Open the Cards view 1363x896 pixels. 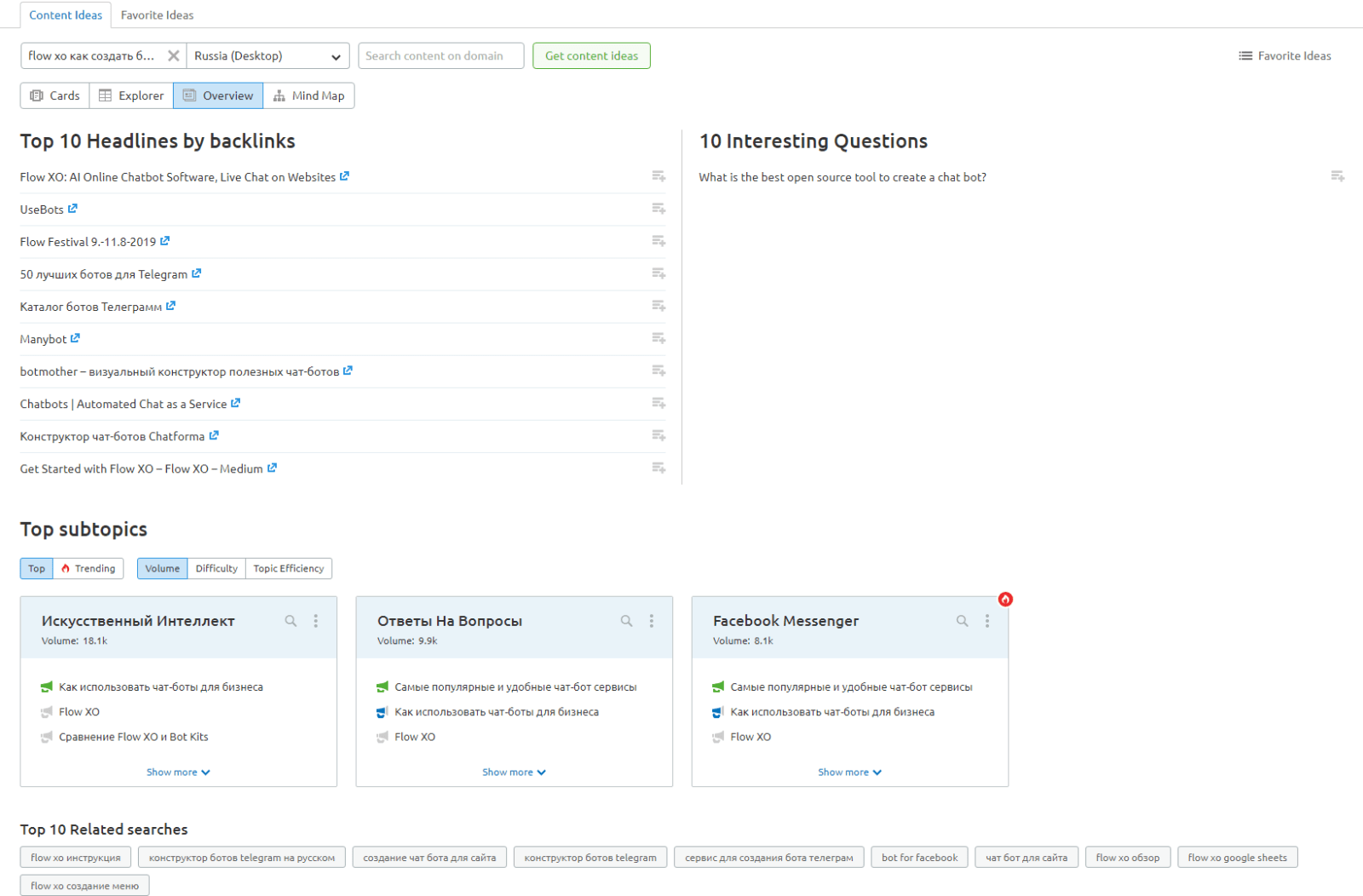[x=55, y=95]
